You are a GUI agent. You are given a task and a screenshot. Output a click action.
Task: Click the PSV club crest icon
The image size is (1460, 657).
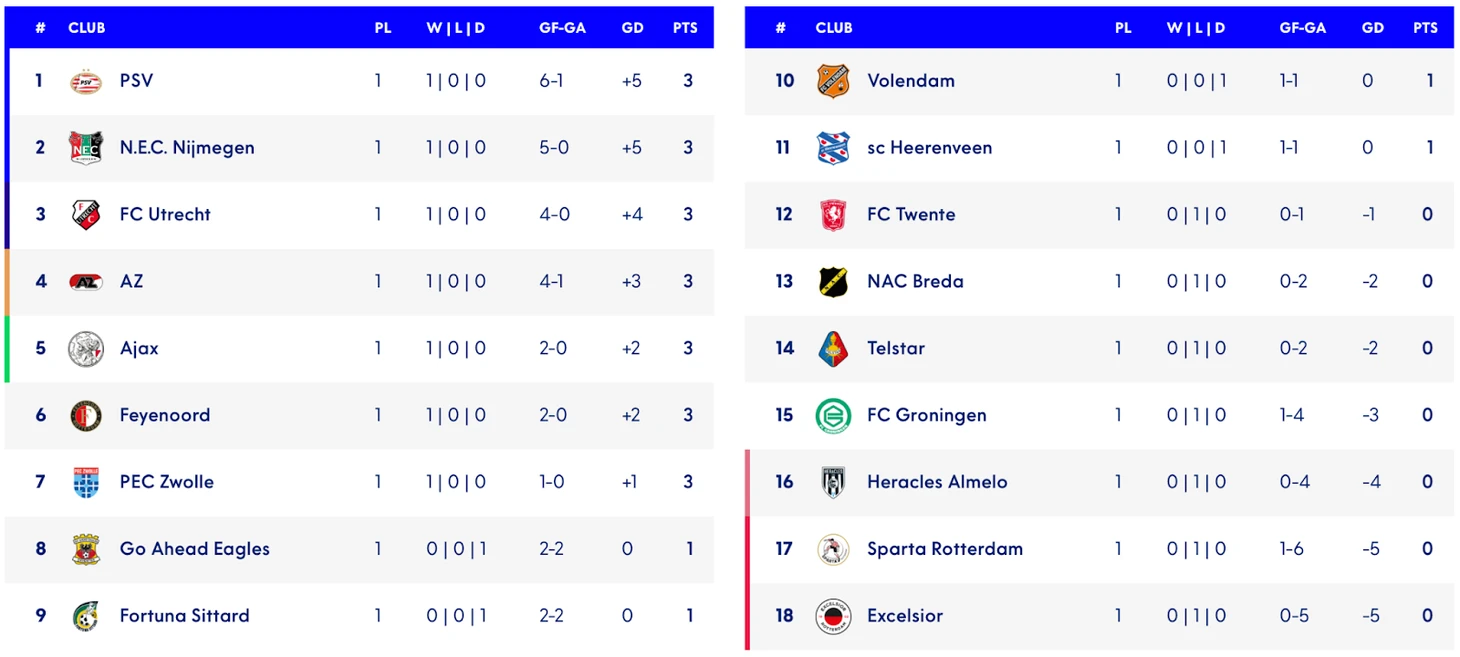coord(86,81)
